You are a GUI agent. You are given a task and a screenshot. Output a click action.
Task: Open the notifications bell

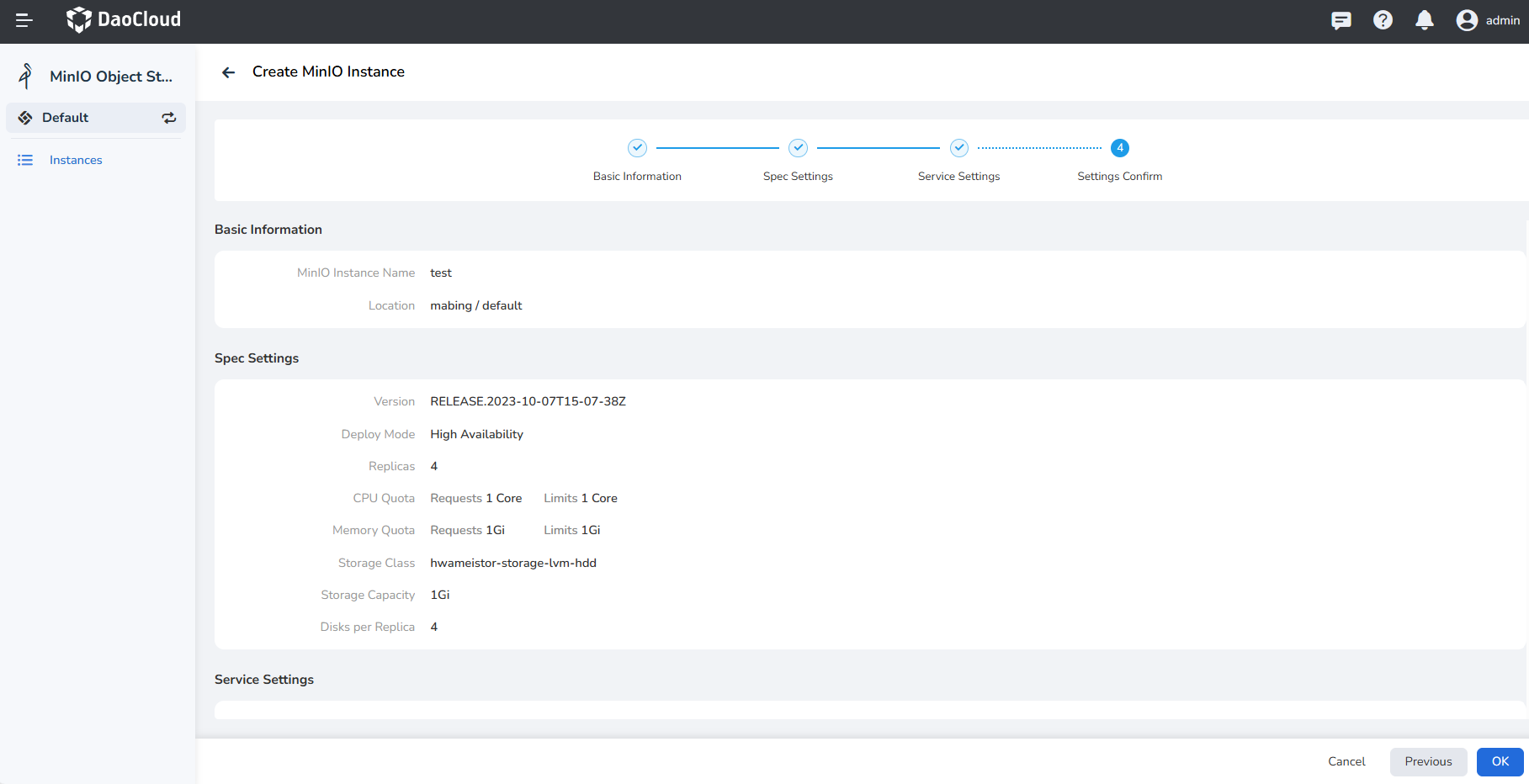(x=1424, y=20)
